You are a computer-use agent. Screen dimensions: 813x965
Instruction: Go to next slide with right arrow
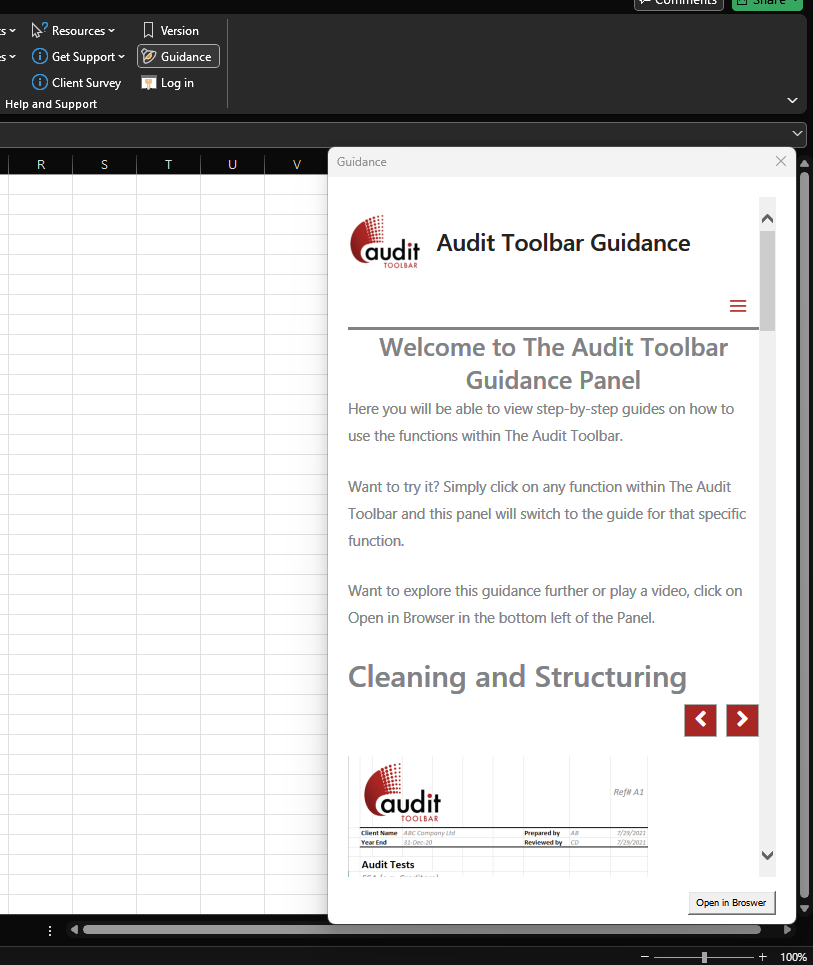coord(742,720)
